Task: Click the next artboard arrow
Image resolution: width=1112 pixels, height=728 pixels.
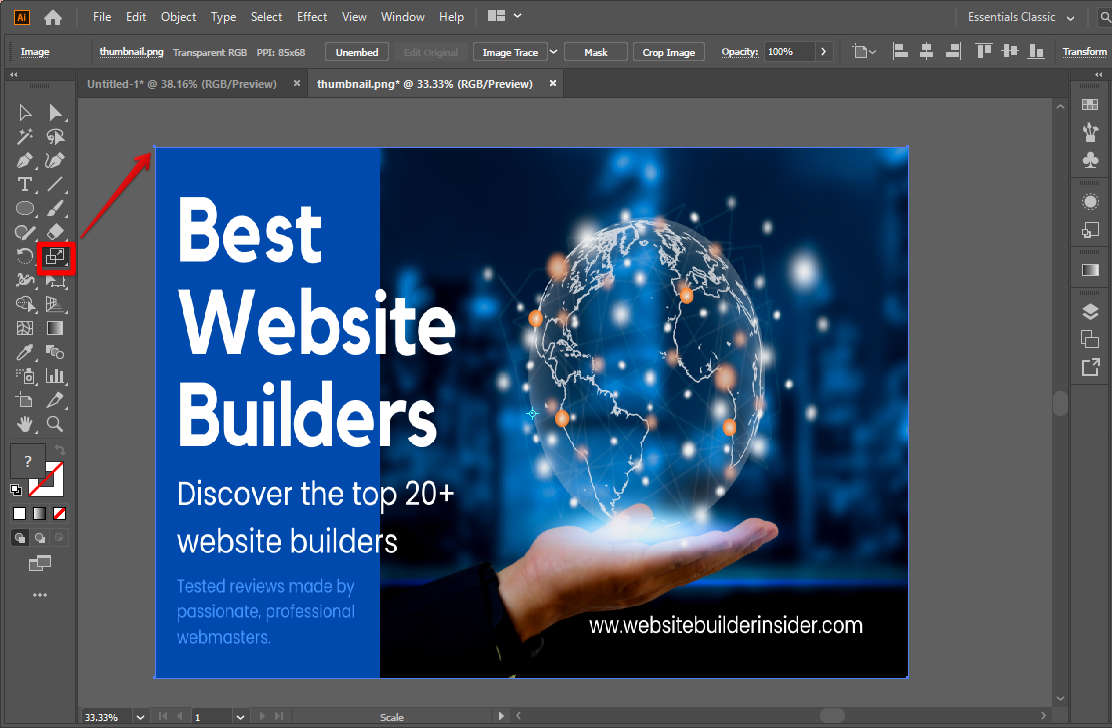Action: tap(262, 716)
